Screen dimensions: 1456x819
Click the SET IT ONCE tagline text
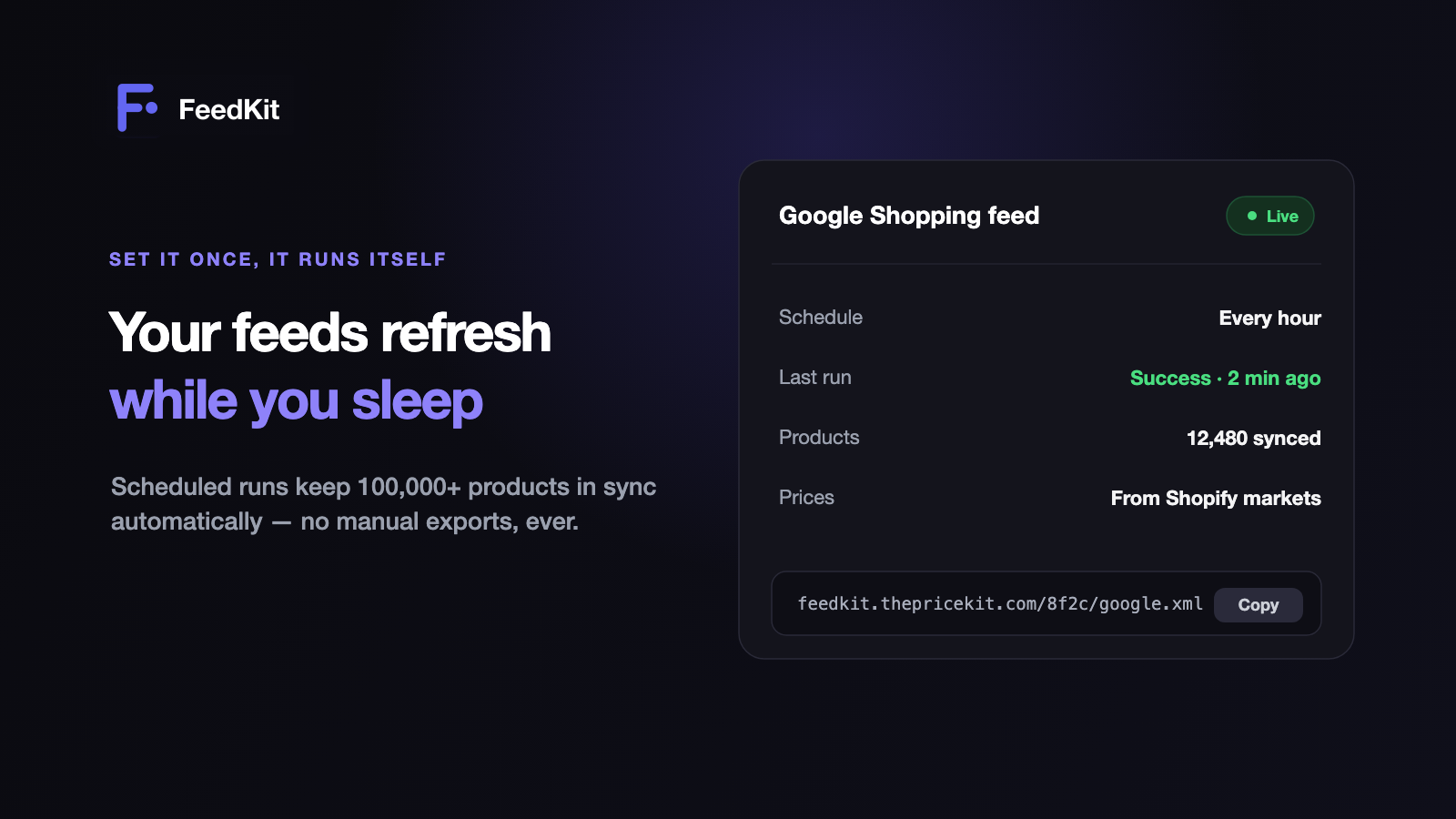(x=278, y=259)
